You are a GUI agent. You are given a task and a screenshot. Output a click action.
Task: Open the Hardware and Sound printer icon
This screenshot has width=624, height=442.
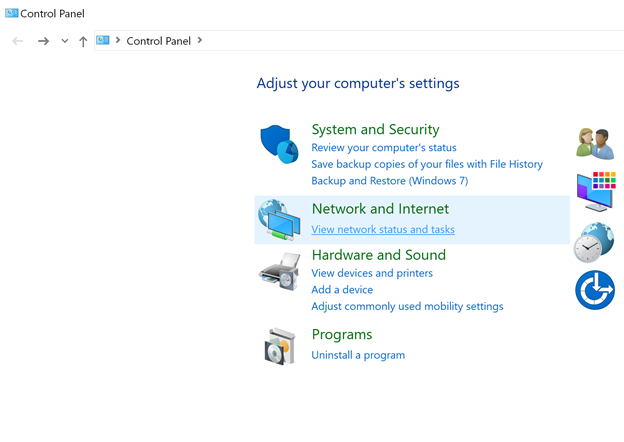point(280,272)
